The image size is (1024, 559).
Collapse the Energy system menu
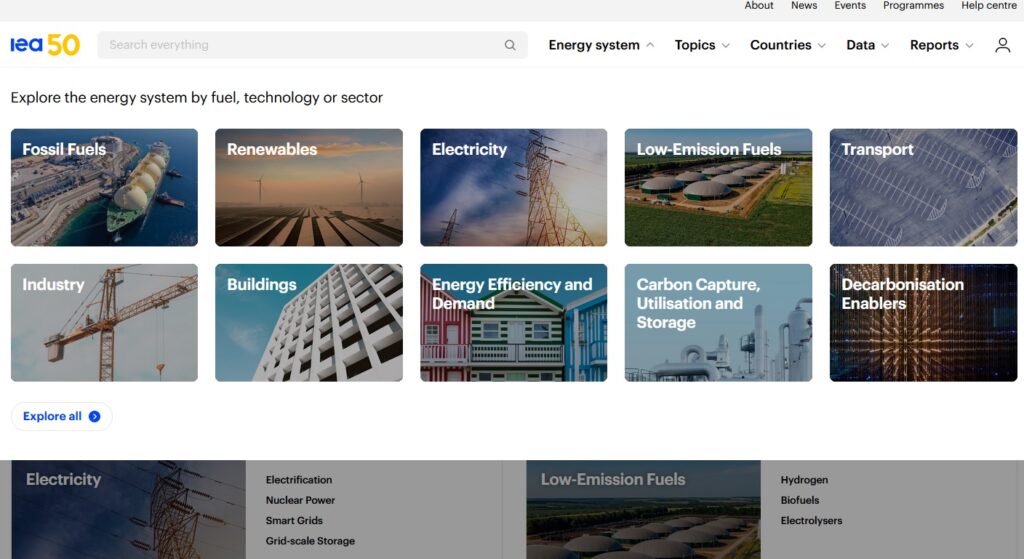click(x=601, y=45)
